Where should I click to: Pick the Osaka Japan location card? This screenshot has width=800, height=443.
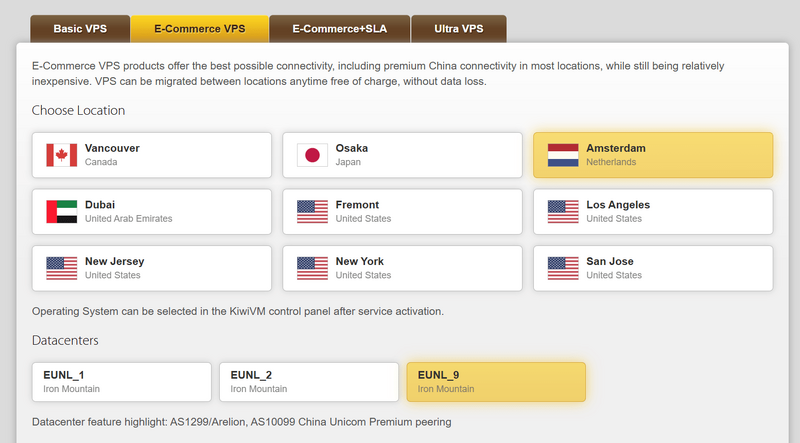pyautogui.click(x=403, y=155)
